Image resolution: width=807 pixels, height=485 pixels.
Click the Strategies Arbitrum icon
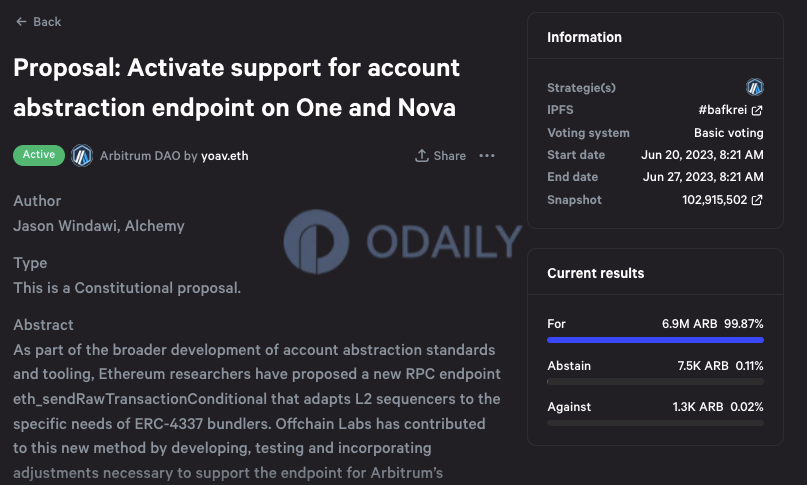pos(755,87)
